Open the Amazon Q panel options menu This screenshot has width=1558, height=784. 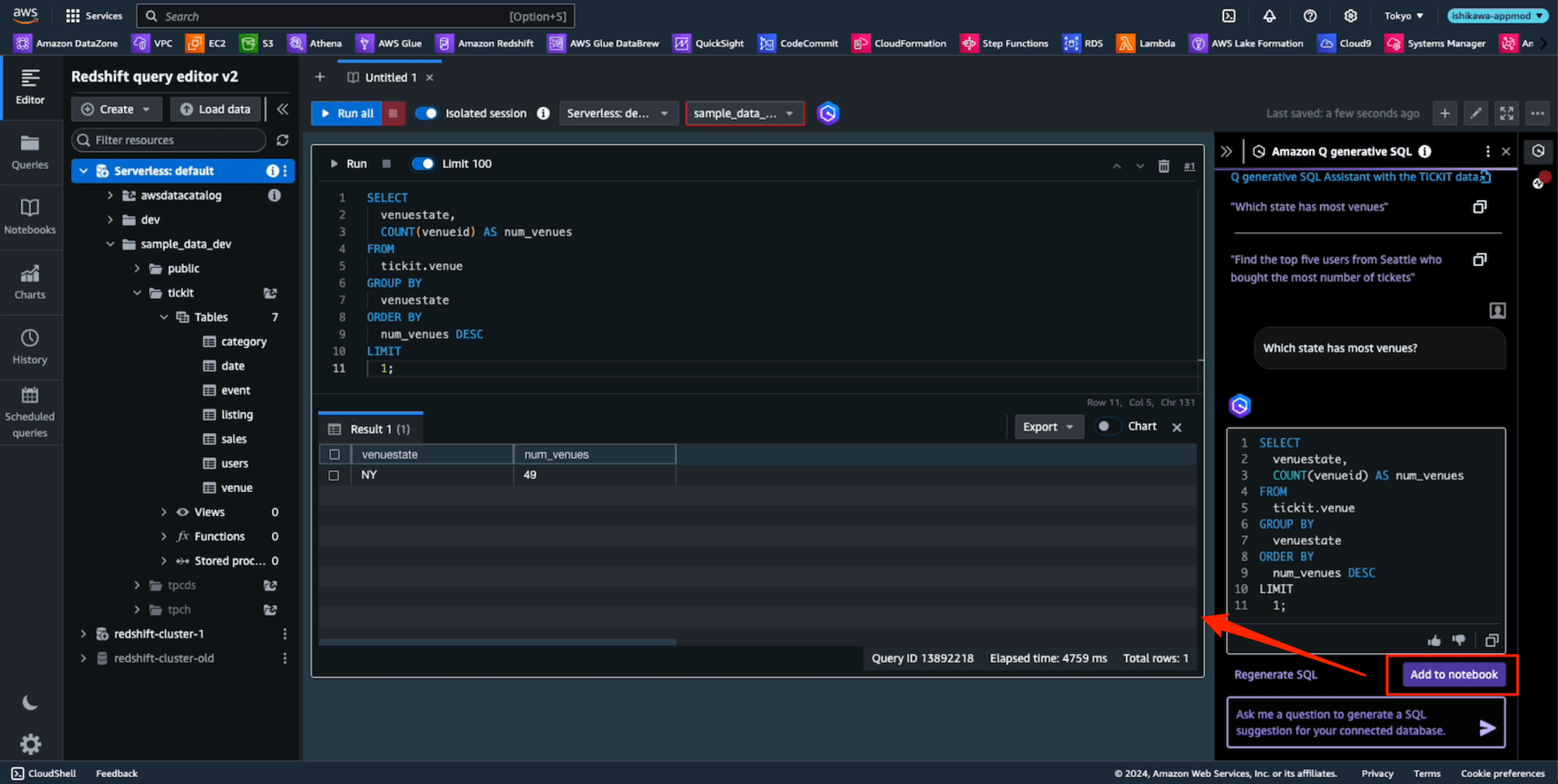tap(1487, 152)
